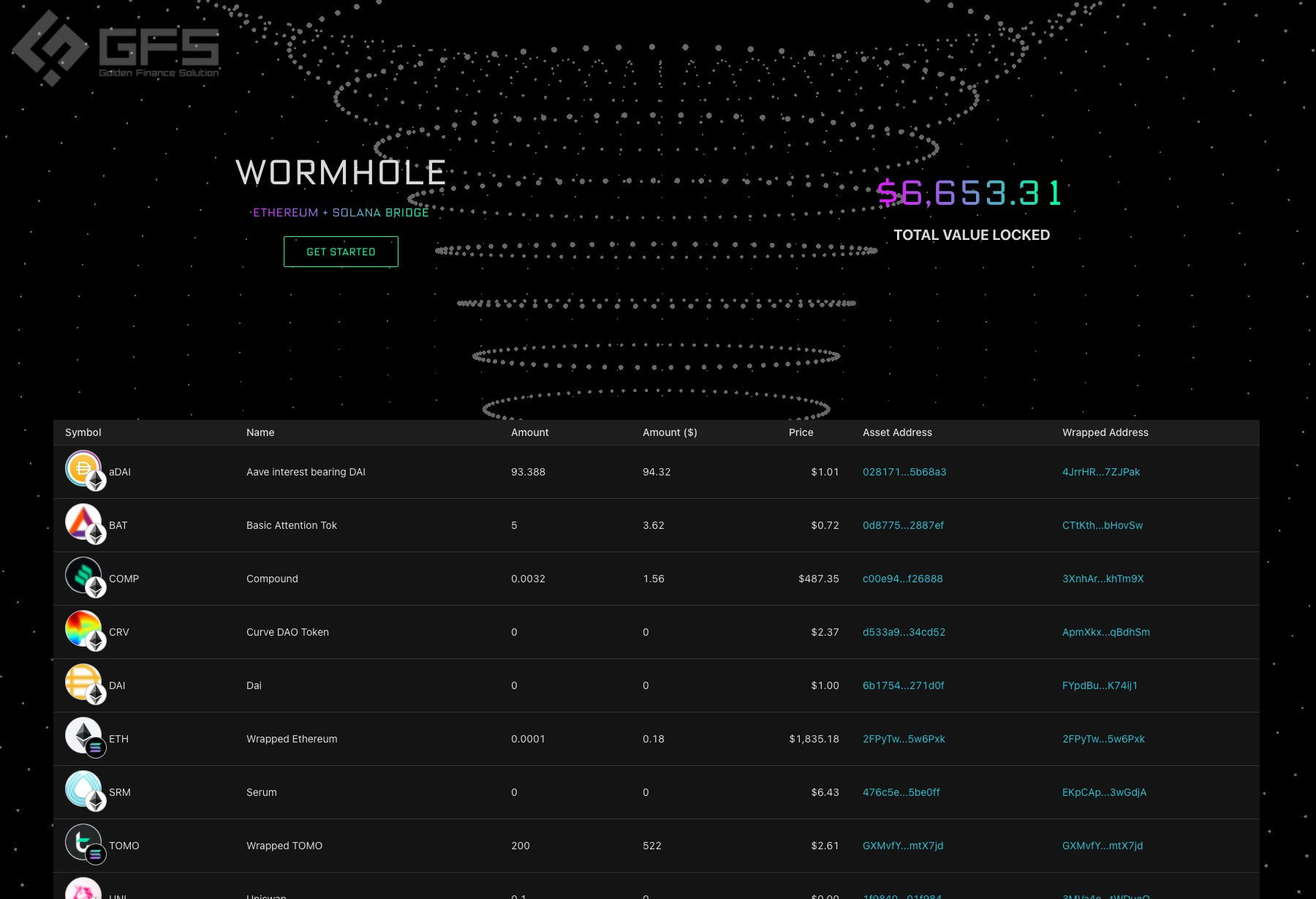
Task: Click the TOMO token icon
Action: pyautogui.click(x=84, y=843)
